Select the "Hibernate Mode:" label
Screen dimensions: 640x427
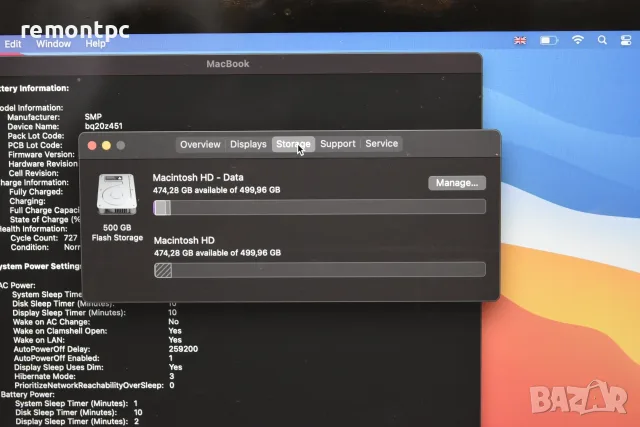(x=45, y=376)
